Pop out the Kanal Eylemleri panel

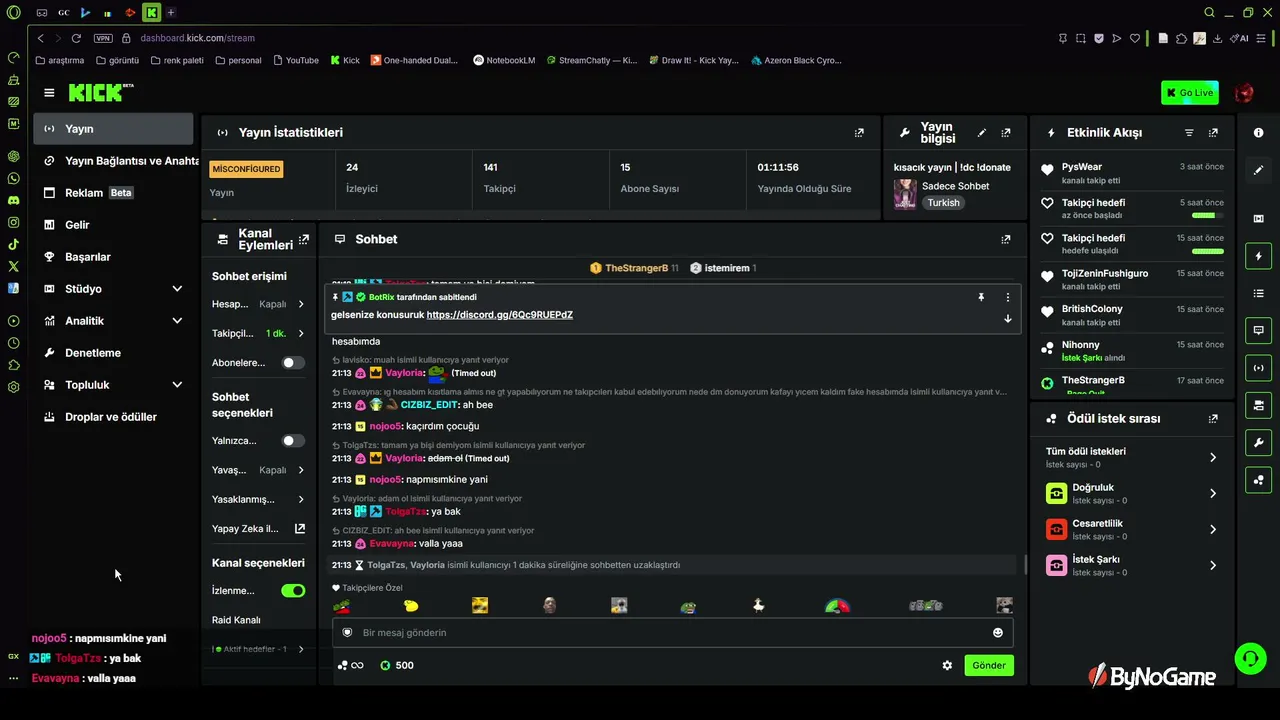click(304, 239)
